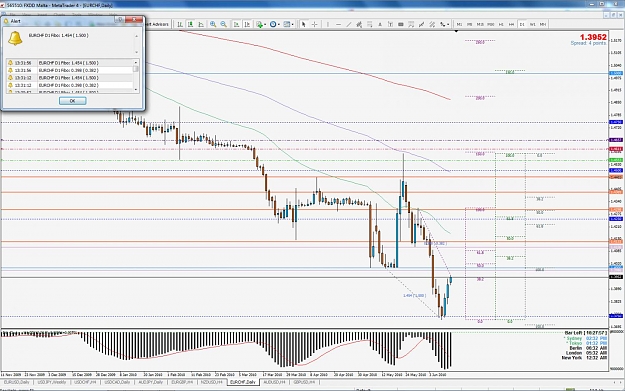Screen dimensions: 625x391
Task: Select 13:31:12 alert row showing 1.454
Action: [x=69, y=78]
